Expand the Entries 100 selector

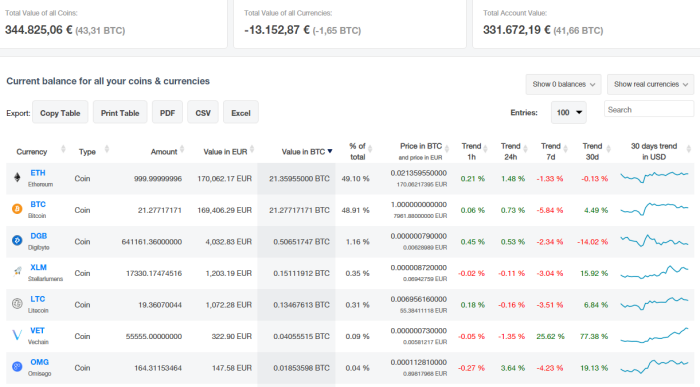click(569, 112)
